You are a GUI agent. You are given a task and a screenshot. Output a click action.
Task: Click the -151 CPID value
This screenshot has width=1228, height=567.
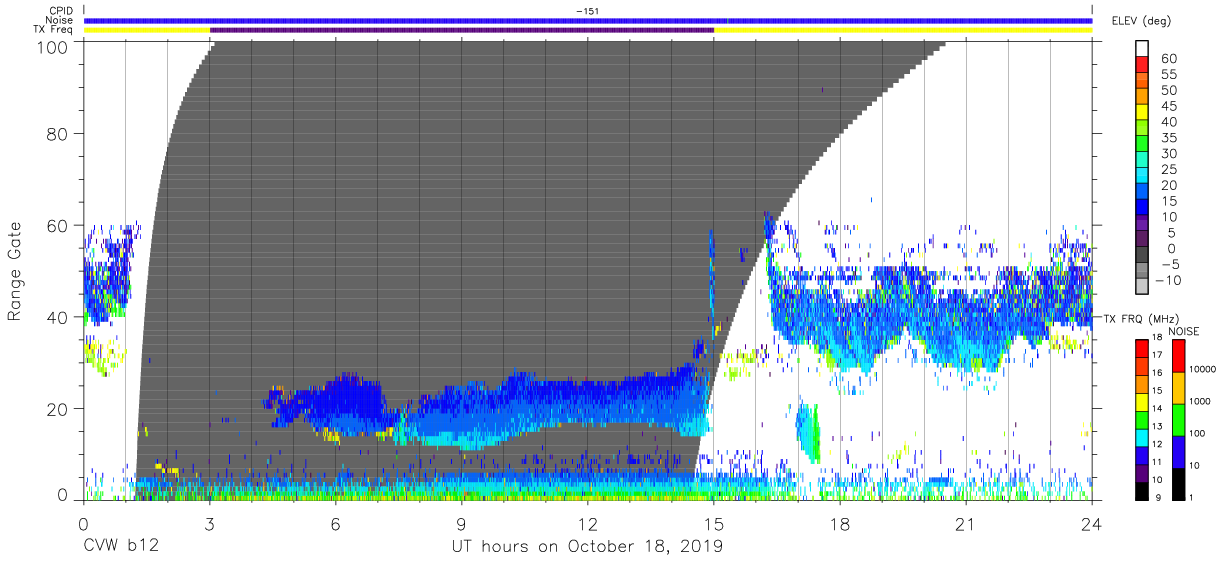(587, 11)
